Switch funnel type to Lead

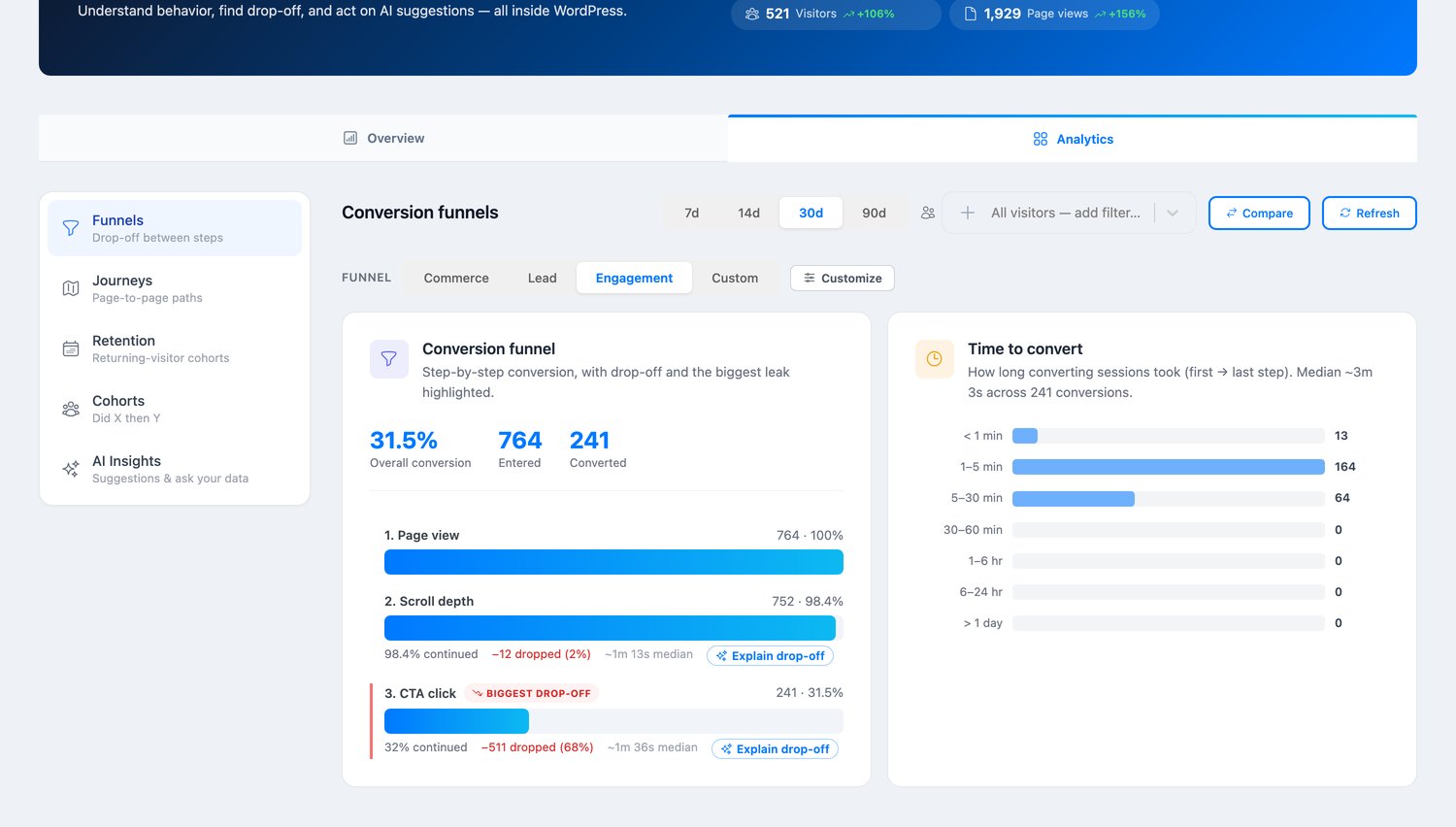[543, 278]
